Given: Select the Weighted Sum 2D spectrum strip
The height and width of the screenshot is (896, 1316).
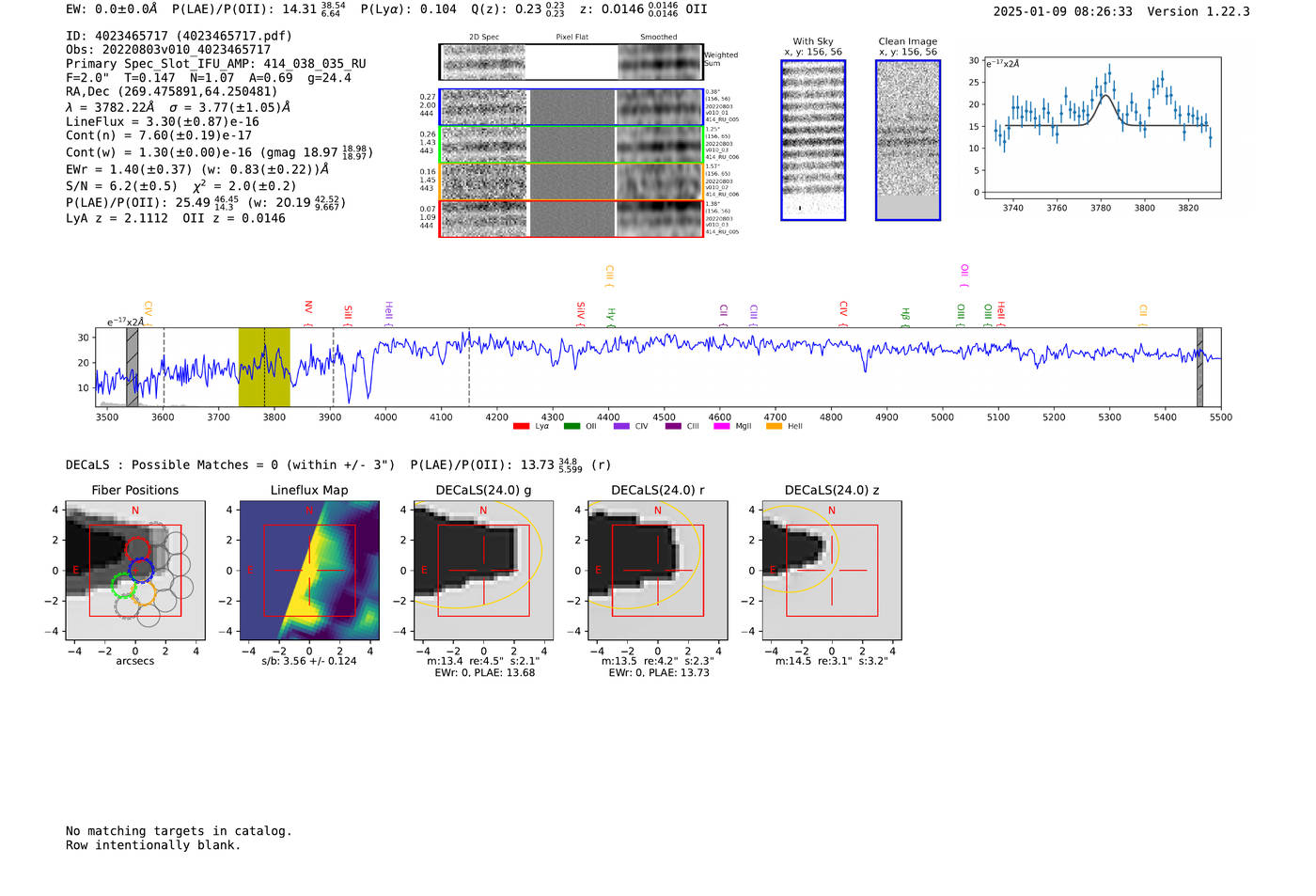Looking at the screenshot, I should click(571, 62).
